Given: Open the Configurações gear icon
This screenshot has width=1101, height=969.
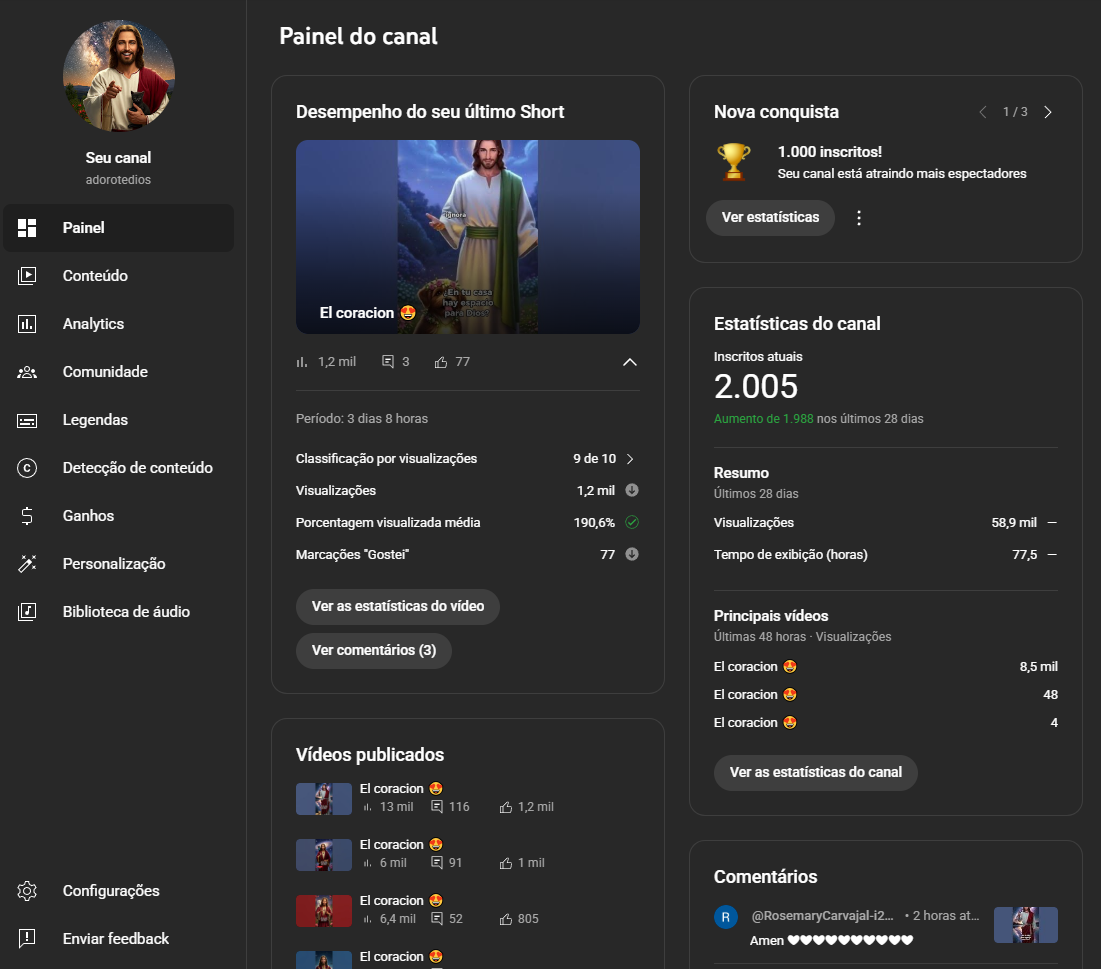Looking at the screenshot, I should tap(27, 891).
